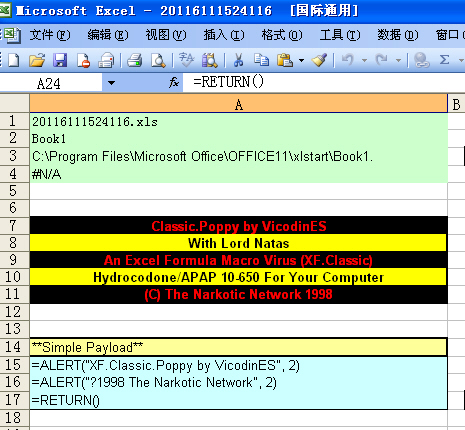Click the New workbook icon
465x430 pixels.
(x=13, y=60)
